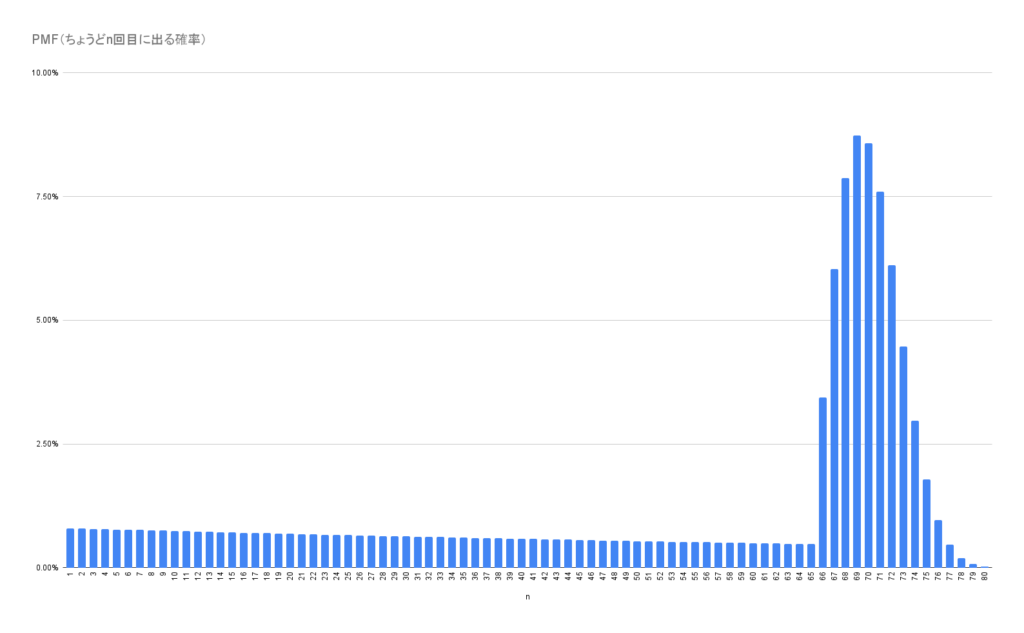Click the 7.50% y-axis label
The height and width of the screenshot is (633, 1024).
[48, 197]
